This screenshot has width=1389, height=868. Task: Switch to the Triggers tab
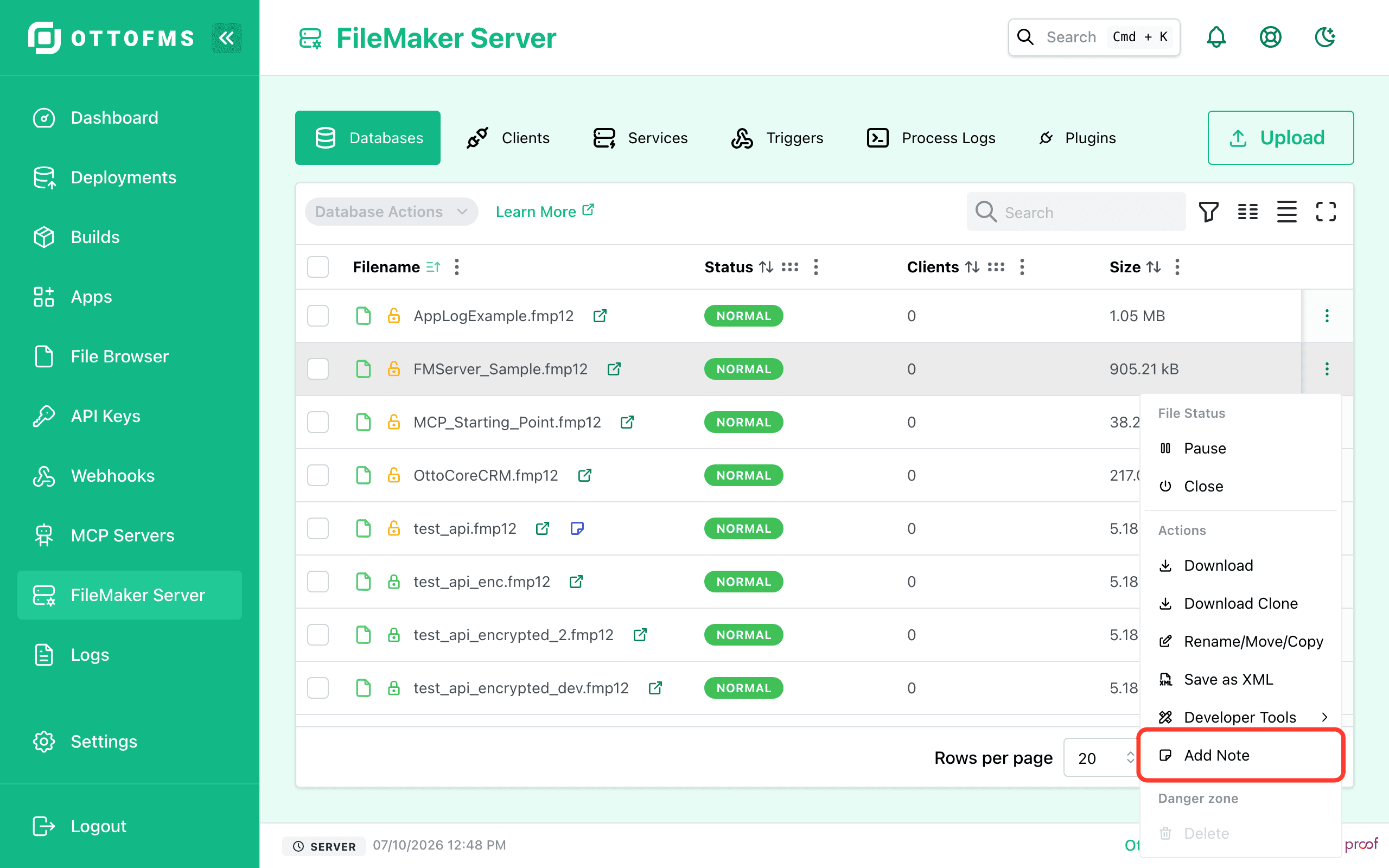pos(777,138)
